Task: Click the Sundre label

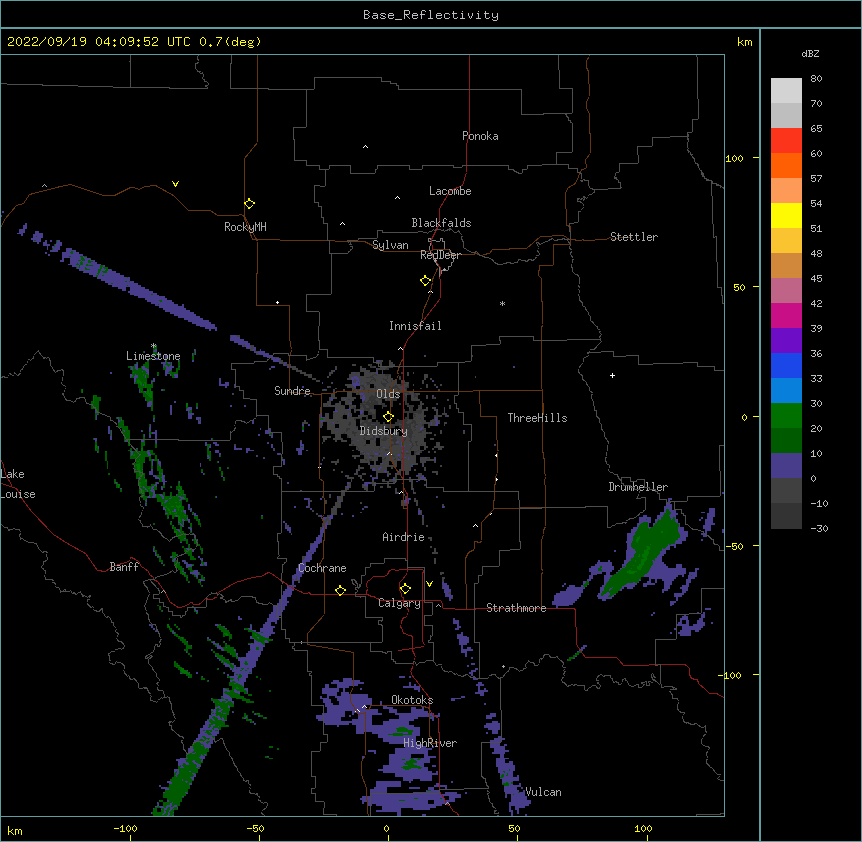Action: click(292, 391)
